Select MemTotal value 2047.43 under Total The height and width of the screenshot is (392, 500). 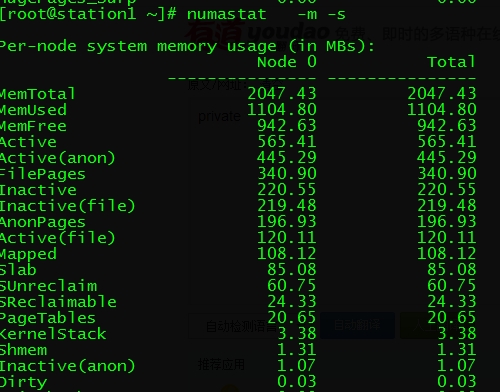442,94
